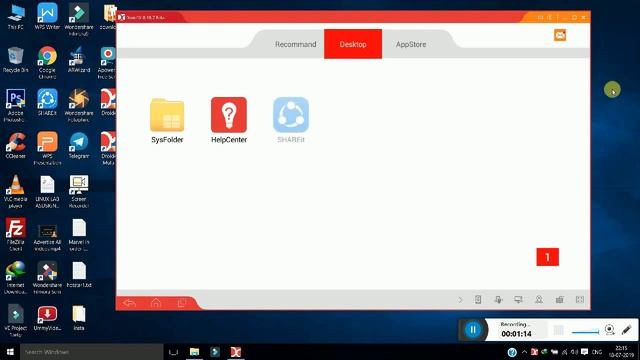Open the action center notifications icon

584,352
